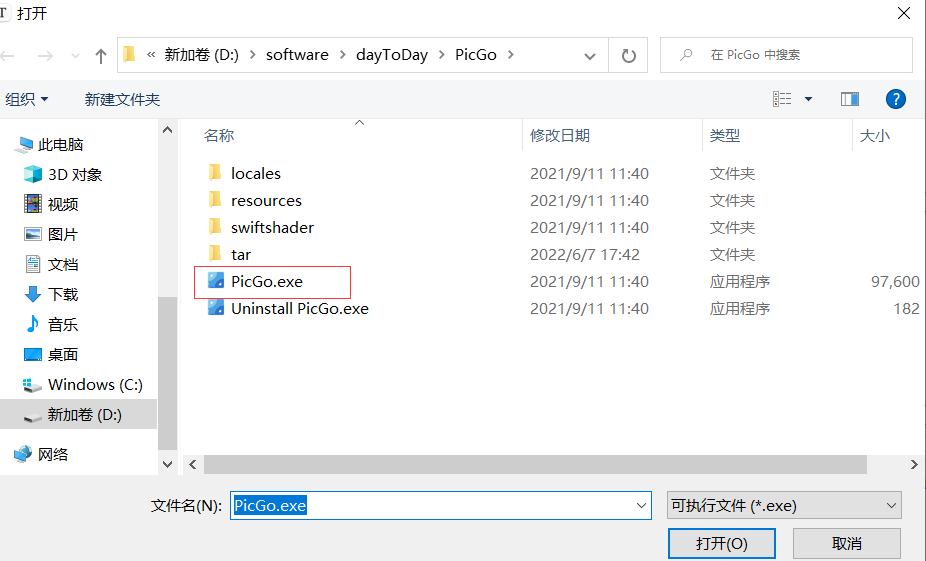926x561 pixels.
Task: Click the resources folder icon
Action: [216, 200]
